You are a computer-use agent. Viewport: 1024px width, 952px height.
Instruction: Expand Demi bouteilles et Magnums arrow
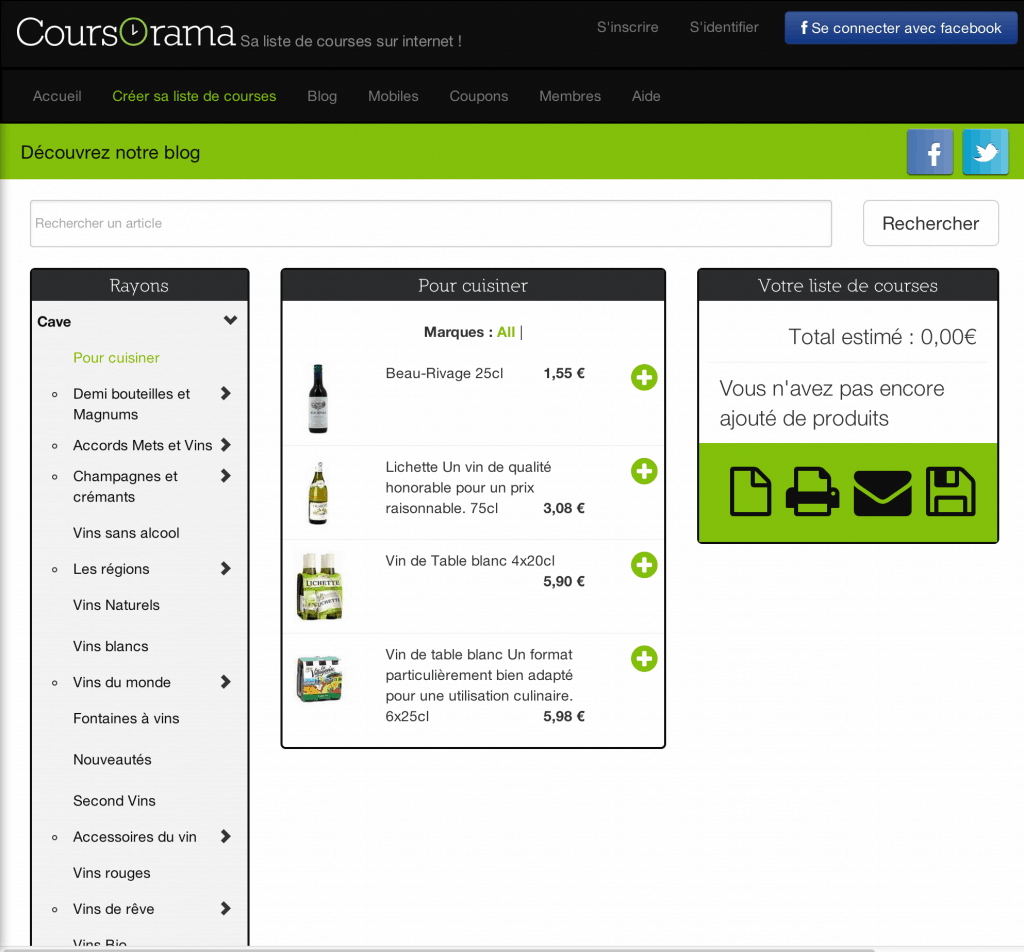coord(226,393)
